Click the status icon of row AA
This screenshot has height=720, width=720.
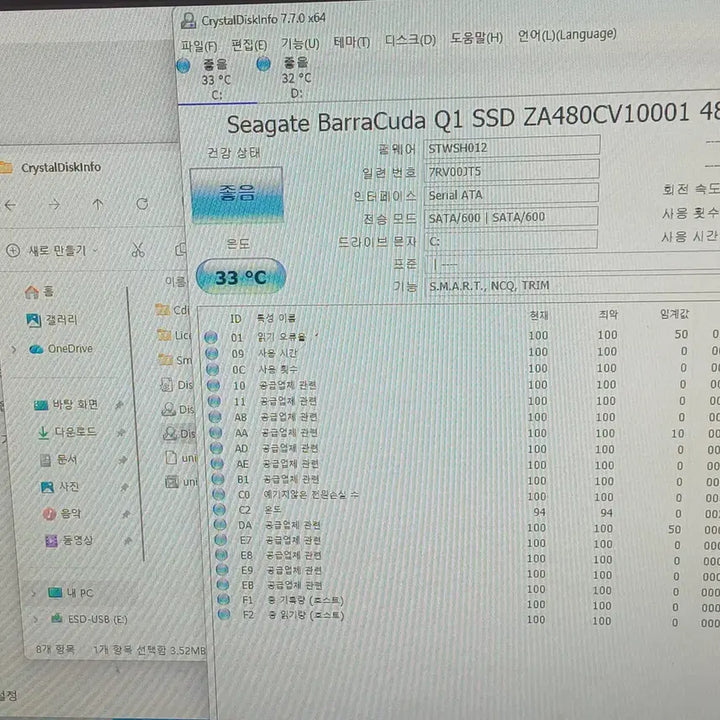pos(216,433)
